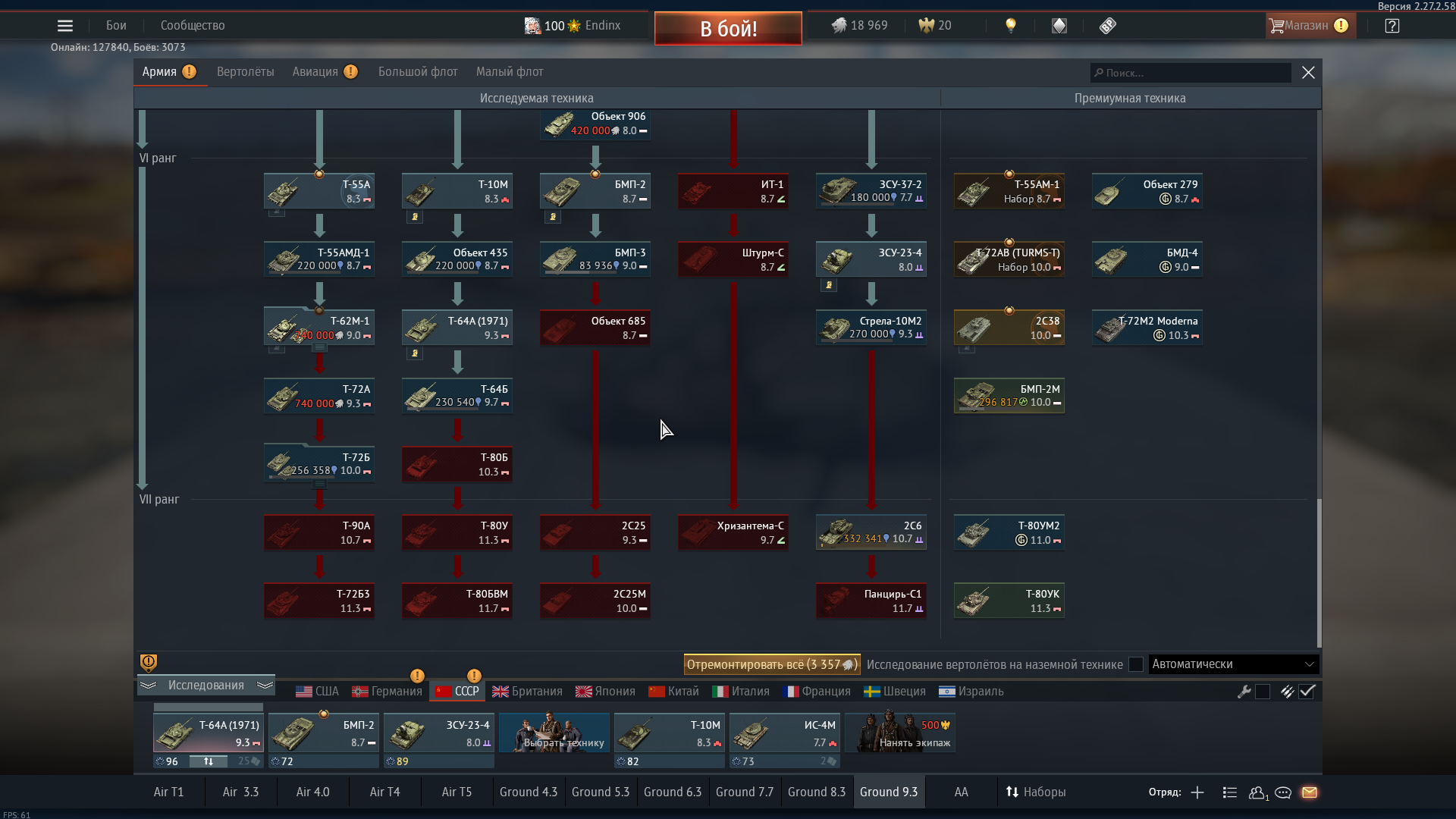Click the player profile avatar icon
Viewport: 1456px width, 819px height.
pyautogui.click(x=532, y=26)
